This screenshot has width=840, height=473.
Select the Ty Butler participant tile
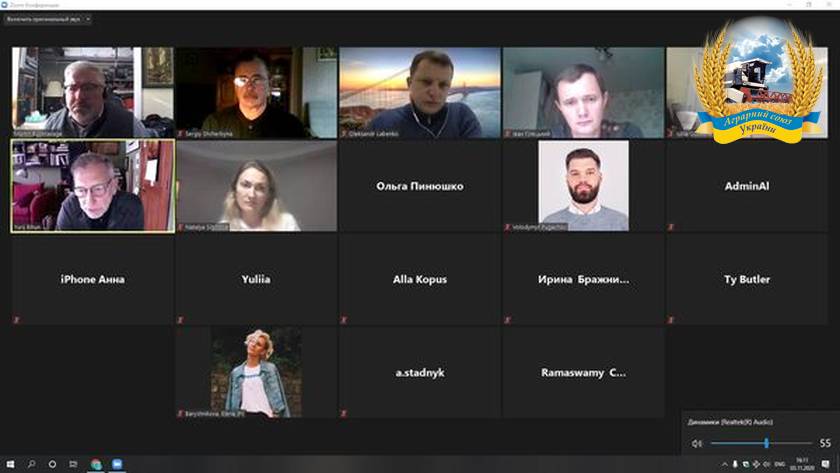[747, 279]
